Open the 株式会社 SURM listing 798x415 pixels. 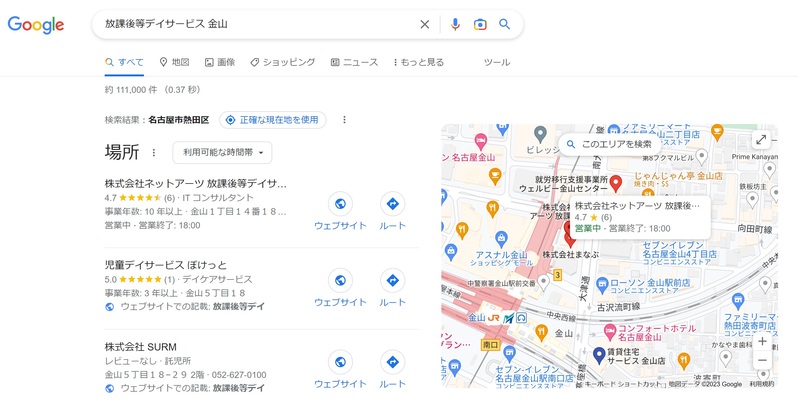click(x=141, y=347)
